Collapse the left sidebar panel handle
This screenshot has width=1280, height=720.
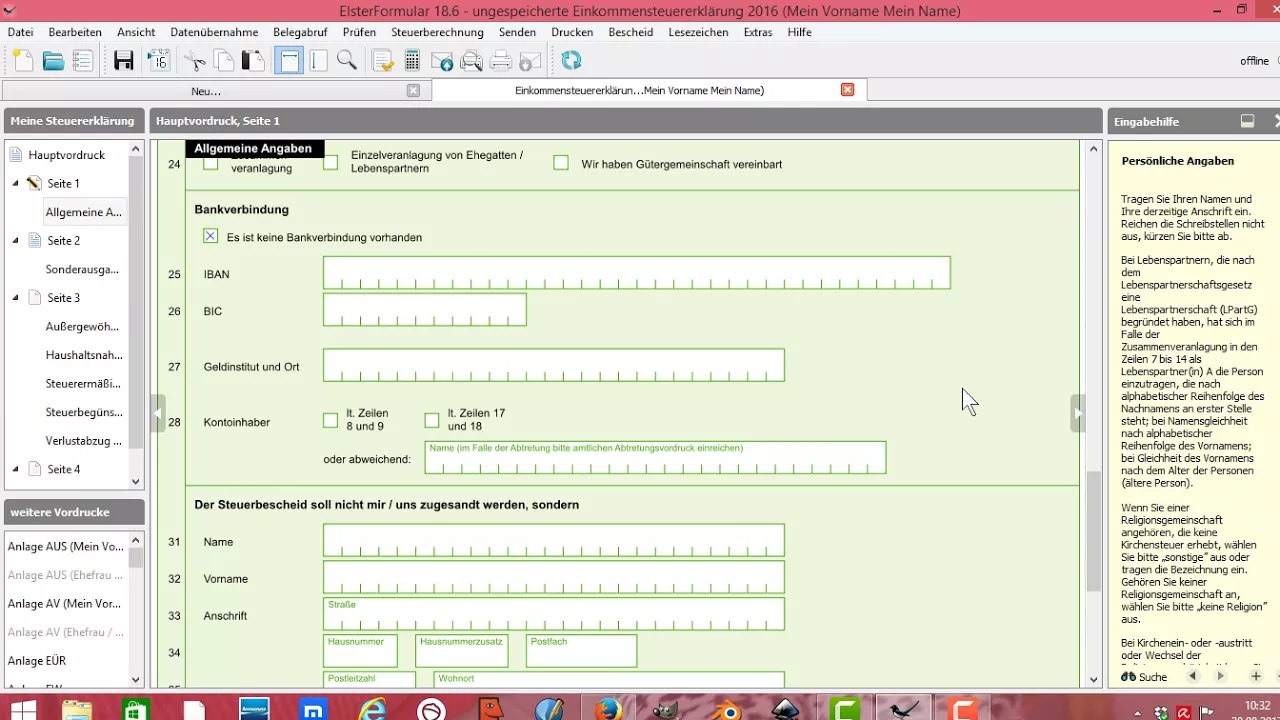158,413
